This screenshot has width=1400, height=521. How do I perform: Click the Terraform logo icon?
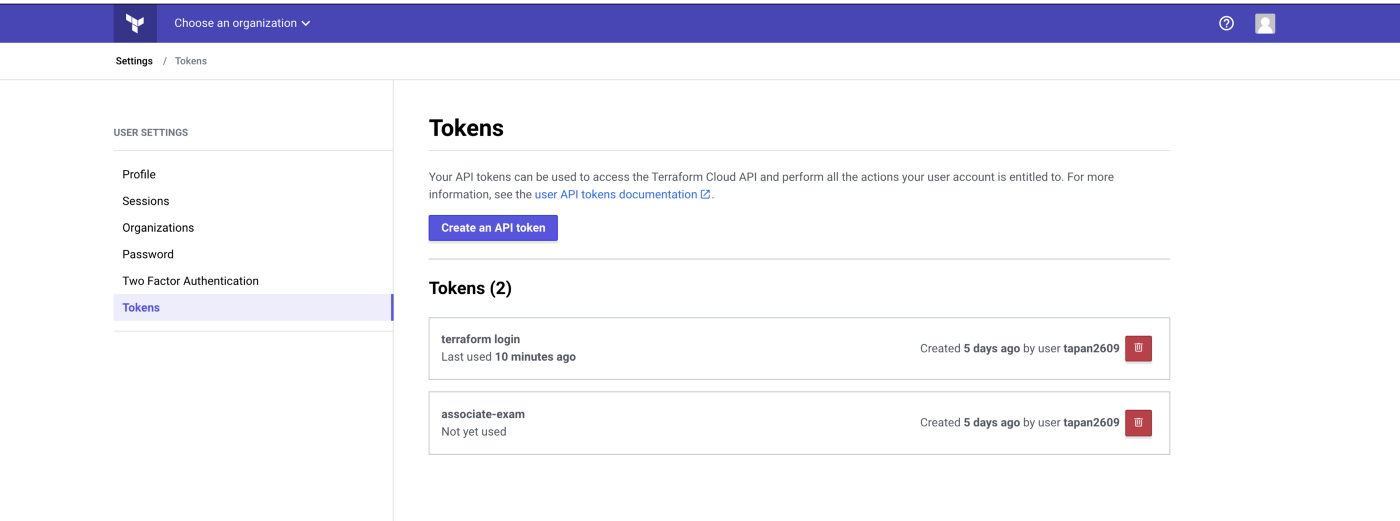point(135,23)
